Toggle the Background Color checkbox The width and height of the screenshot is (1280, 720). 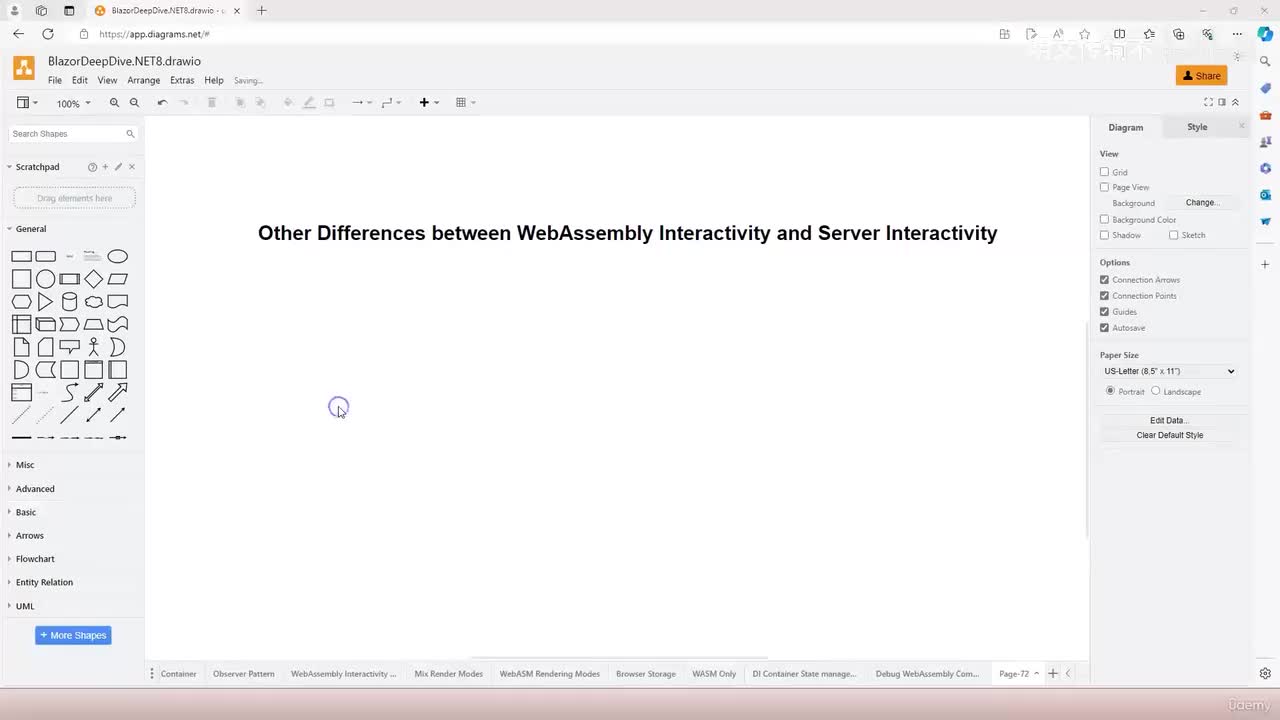(1104, 219)
